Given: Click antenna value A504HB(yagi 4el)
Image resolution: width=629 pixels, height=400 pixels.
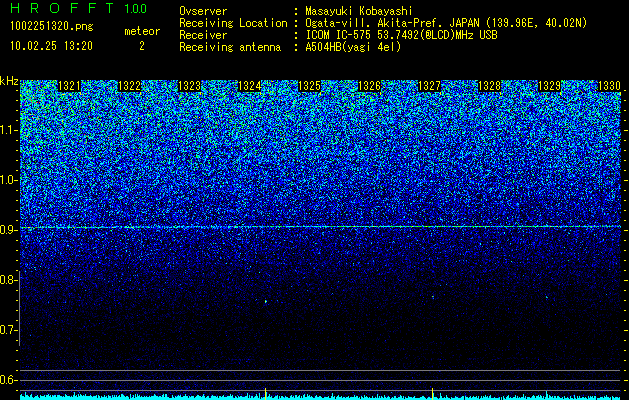Looking at the screenshot, I should (x=353, y=47).
